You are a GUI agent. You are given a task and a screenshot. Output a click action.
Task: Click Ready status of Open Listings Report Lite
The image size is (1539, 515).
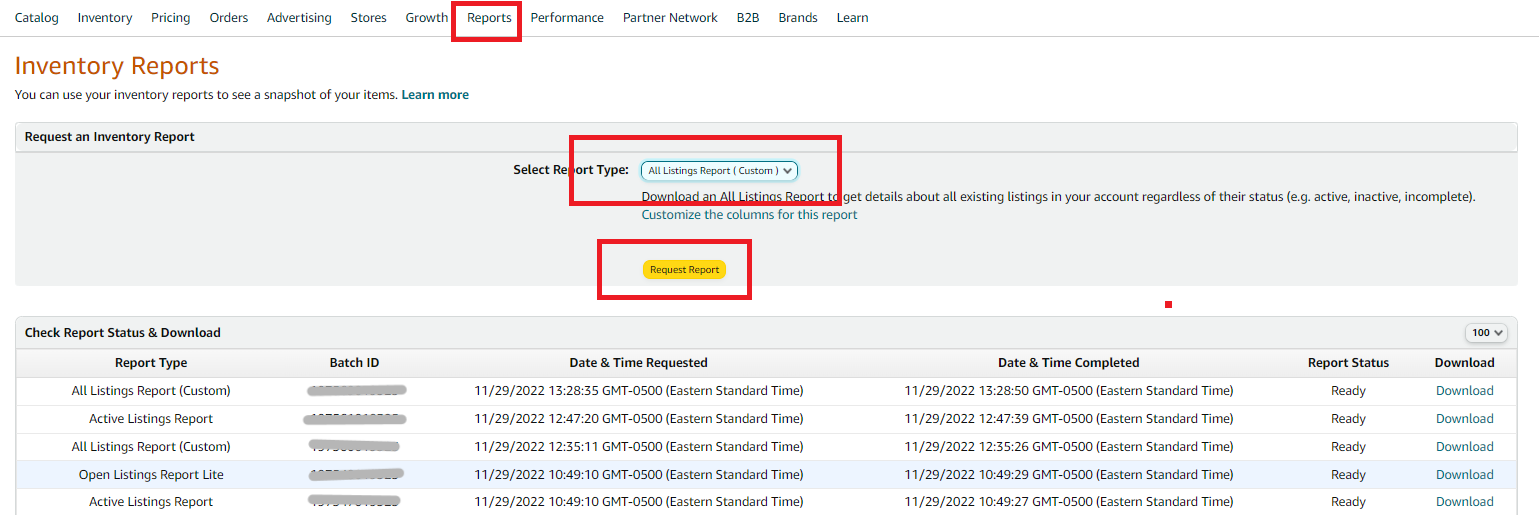pos(1348,475)
